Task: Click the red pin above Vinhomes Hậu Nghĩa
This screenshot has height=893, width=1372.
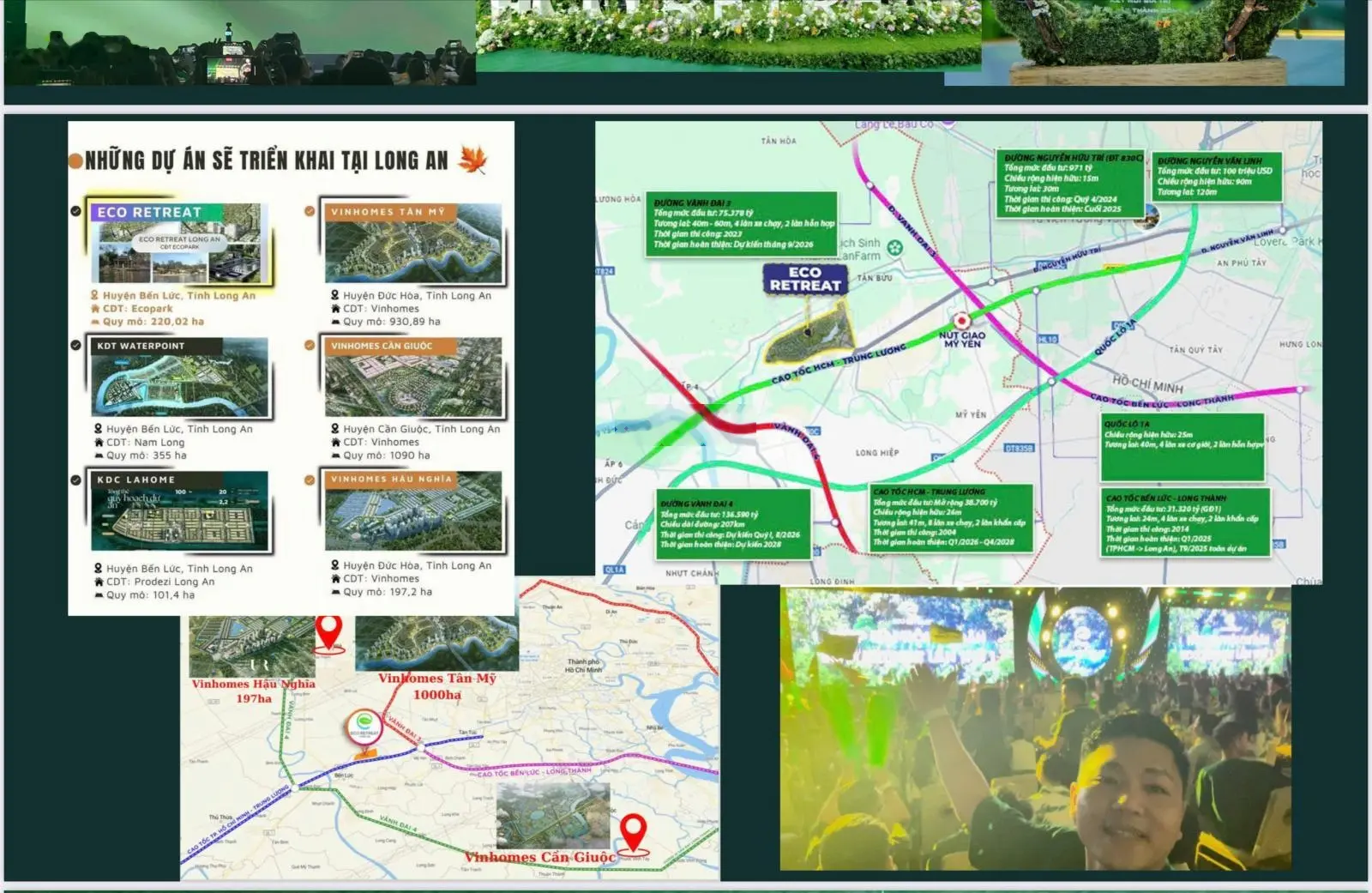Action: click(x=328, y=633)
